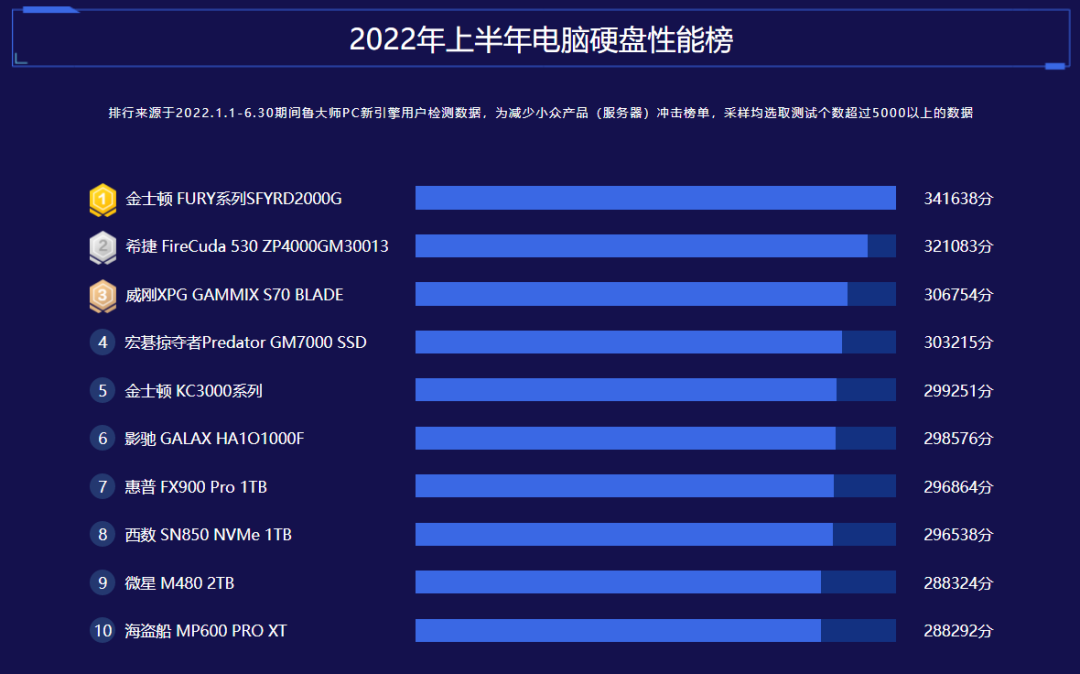Click the rank 7 number badge
Viewport: 1080px width, 674px height.
103,487
